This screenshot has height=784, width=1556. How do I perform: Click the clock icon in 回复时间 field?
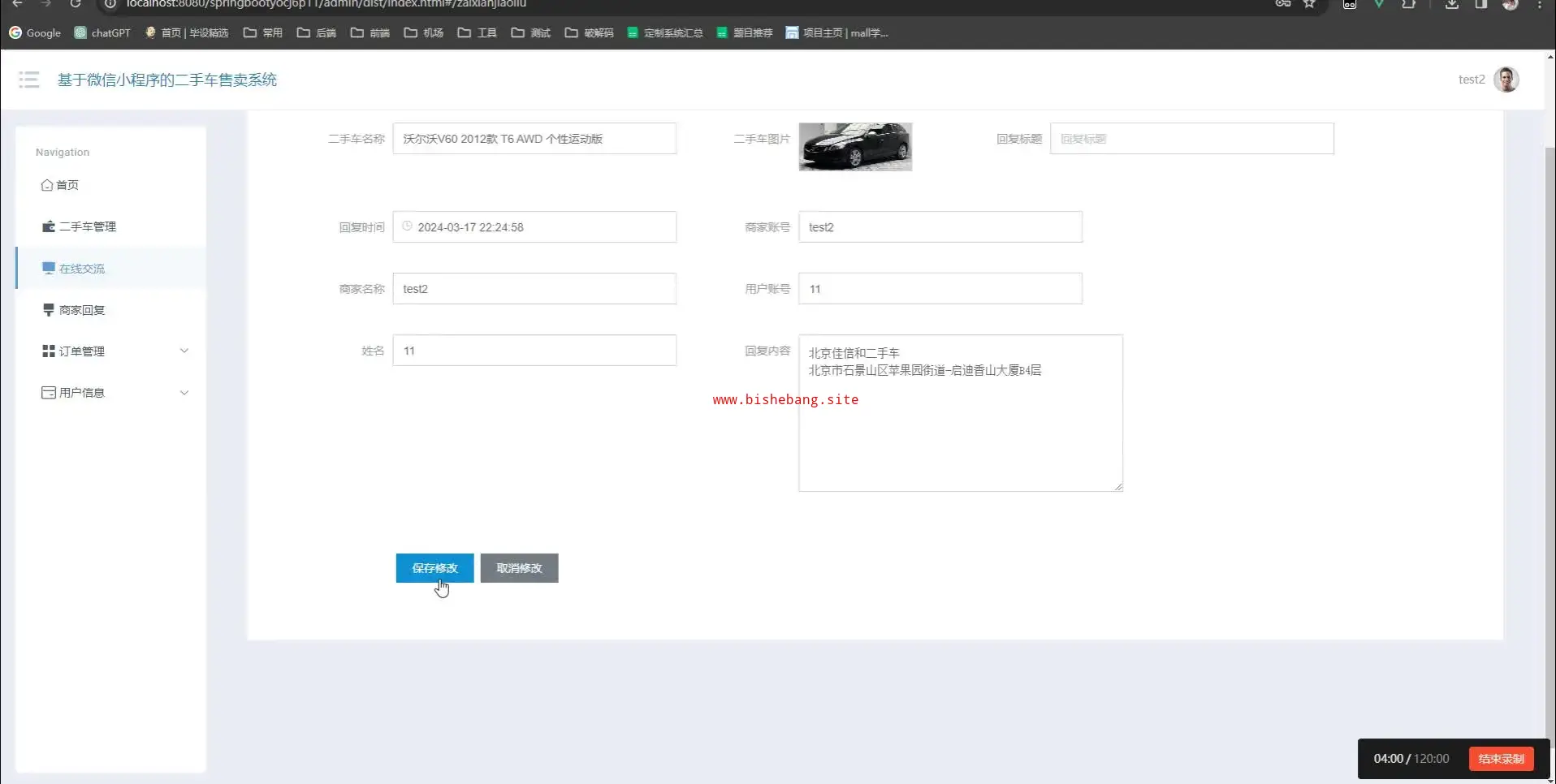pyautogui.click(x=408, y=226)
